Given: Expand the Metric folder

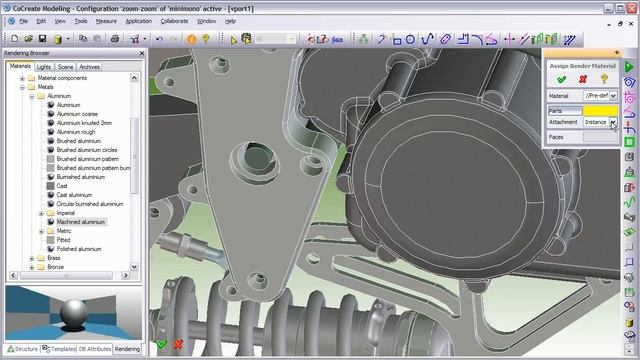Looking at the screenshot, I should (41, 231).
